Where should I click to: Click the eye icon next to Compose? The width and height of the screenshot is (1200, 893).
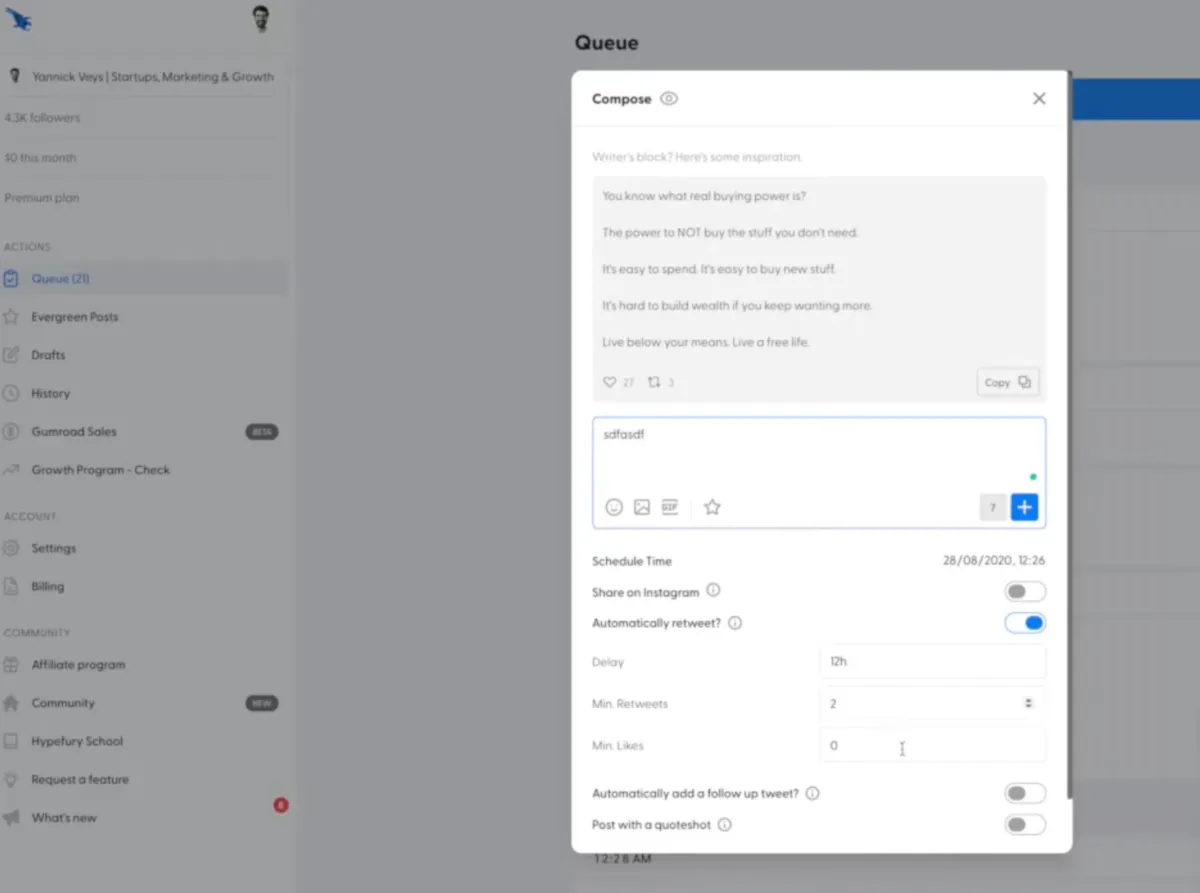(x=667, y=98)
